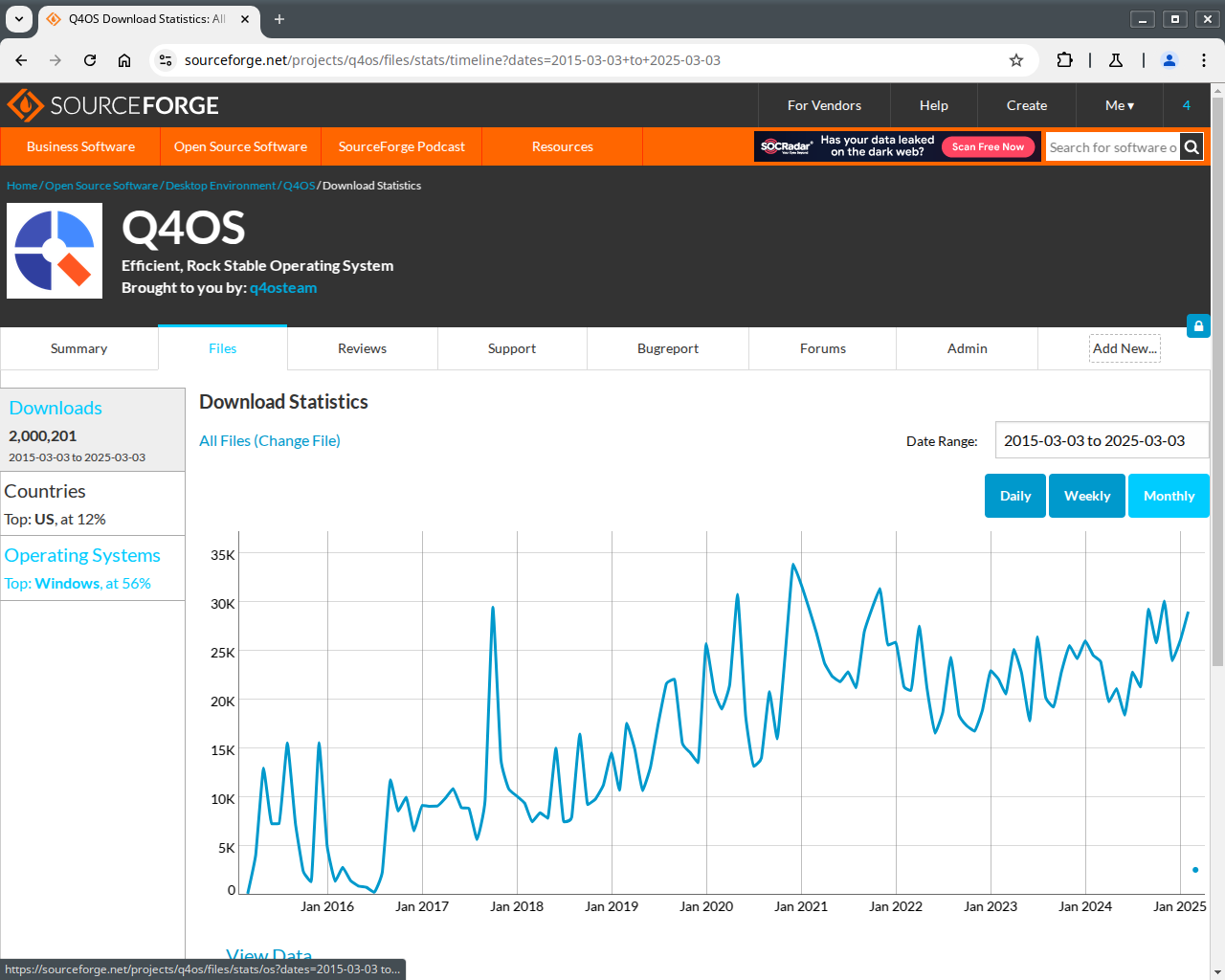Click All Files (Change File) link

click(270, 440)
